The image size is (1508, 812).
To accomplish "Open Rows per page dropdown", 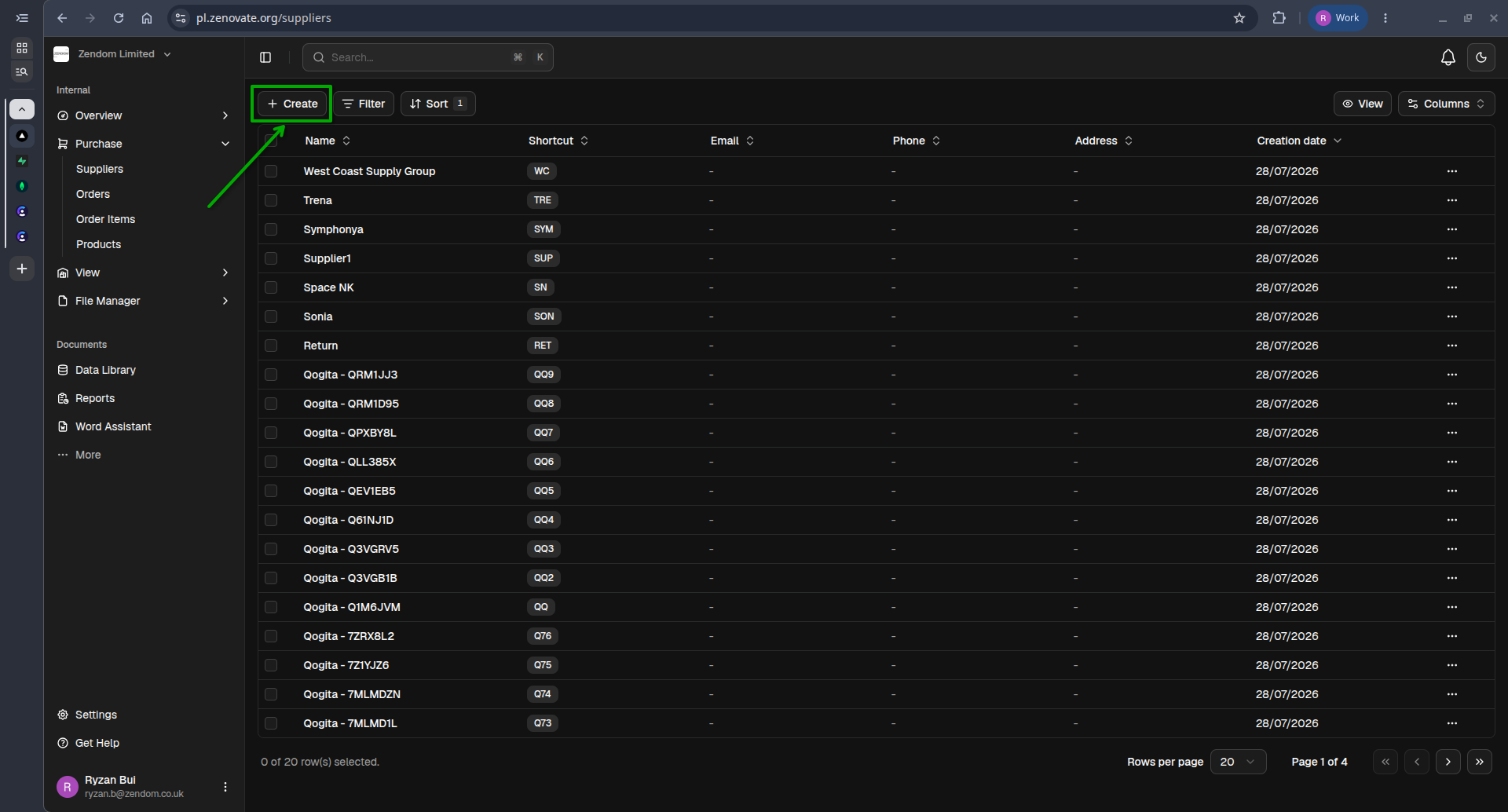I will 1238,762.
